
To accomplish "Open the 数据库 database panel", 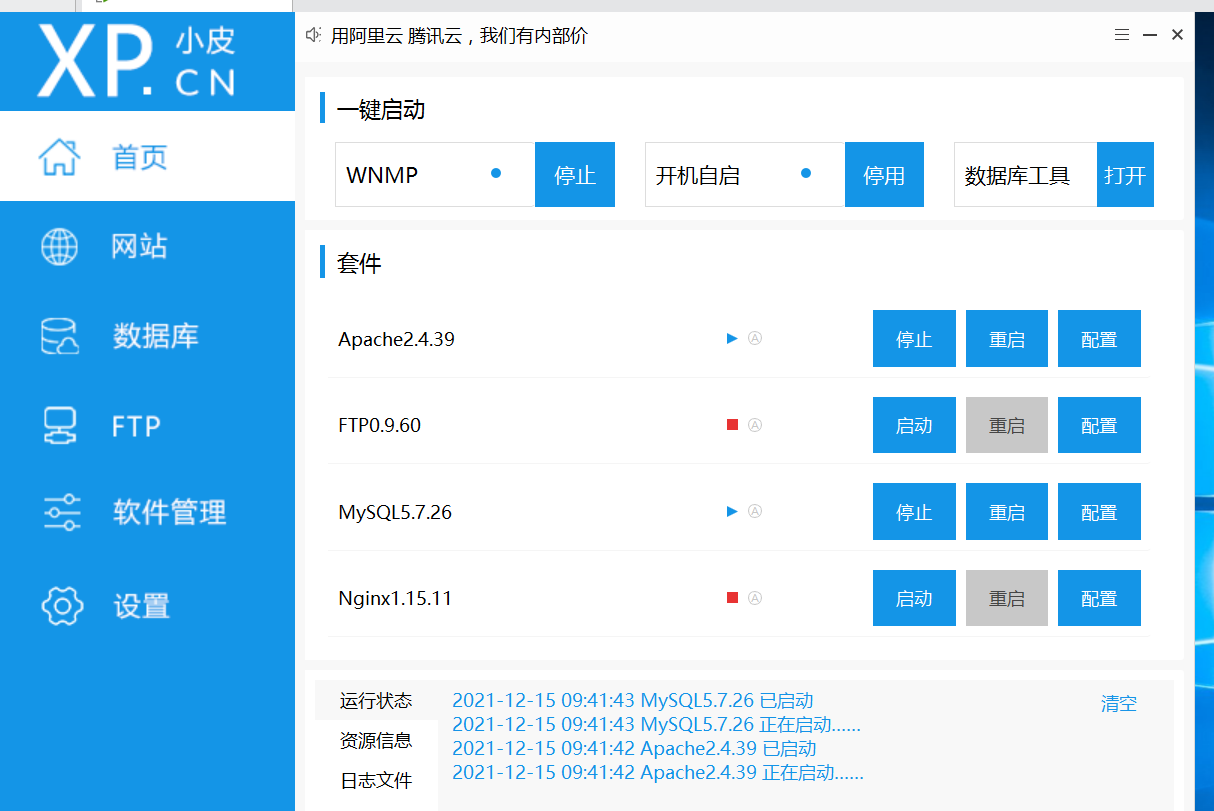I will 155,336.
